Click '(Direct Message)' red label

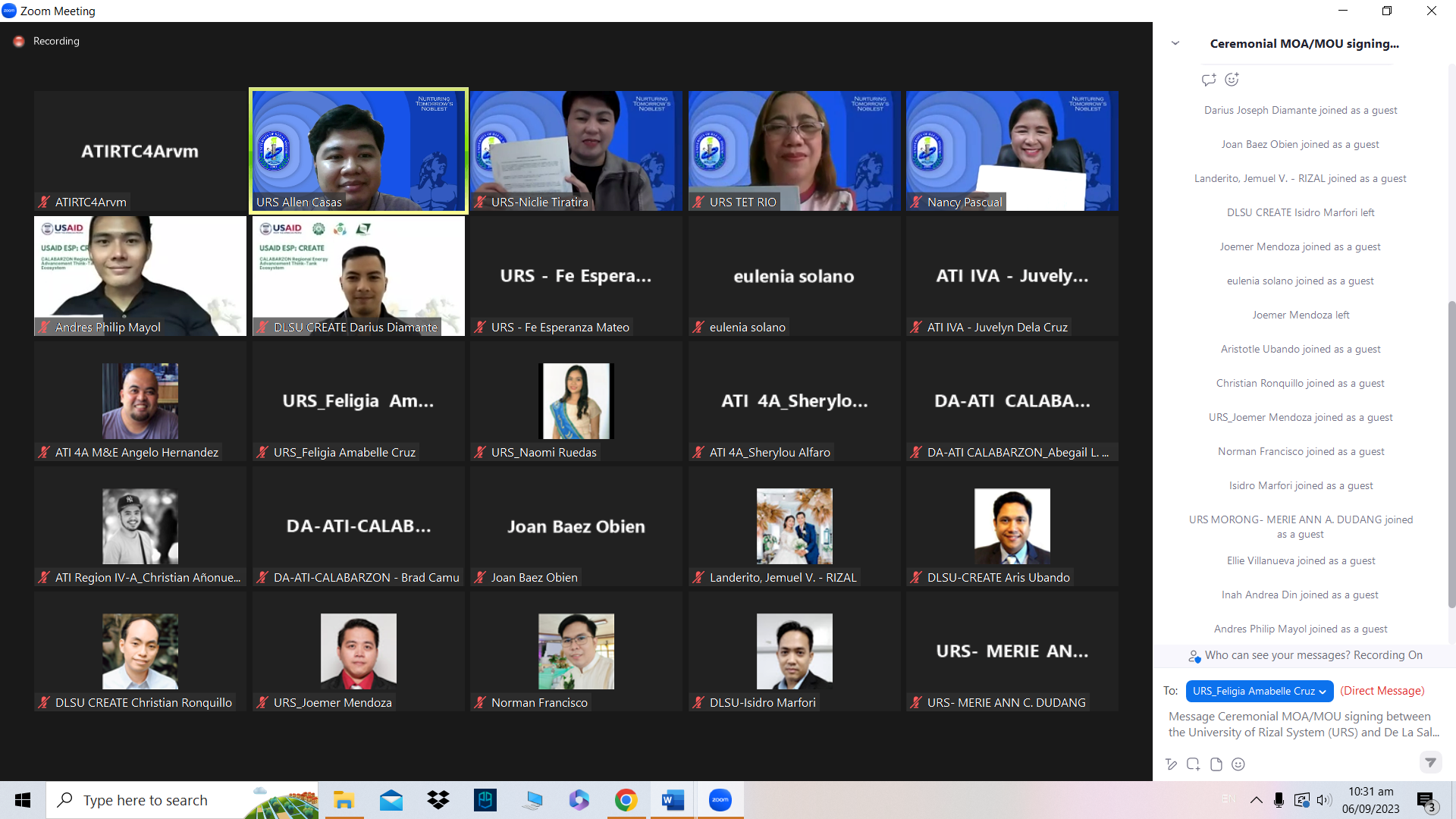pyautogui.click(x=1382, y=691)
